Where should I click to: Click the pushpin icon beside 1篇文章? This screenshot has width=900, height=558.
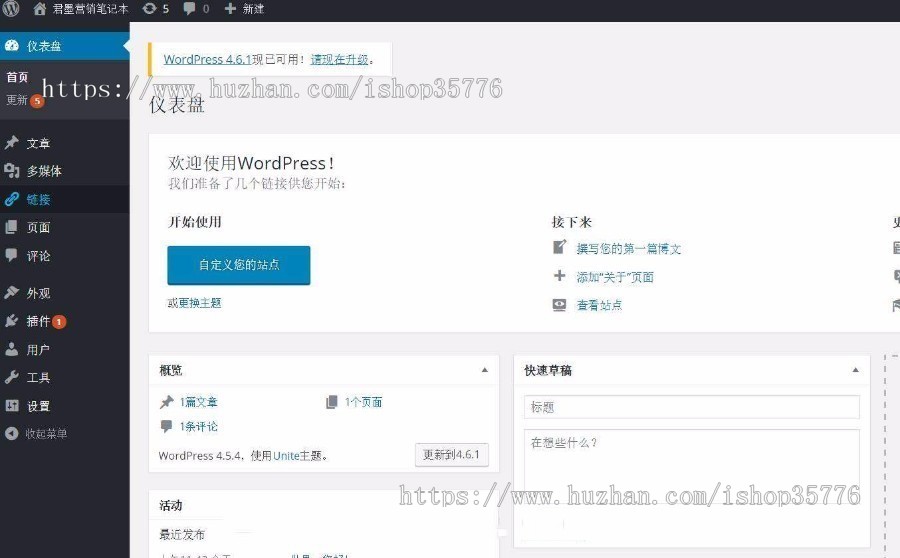point(167,402)
